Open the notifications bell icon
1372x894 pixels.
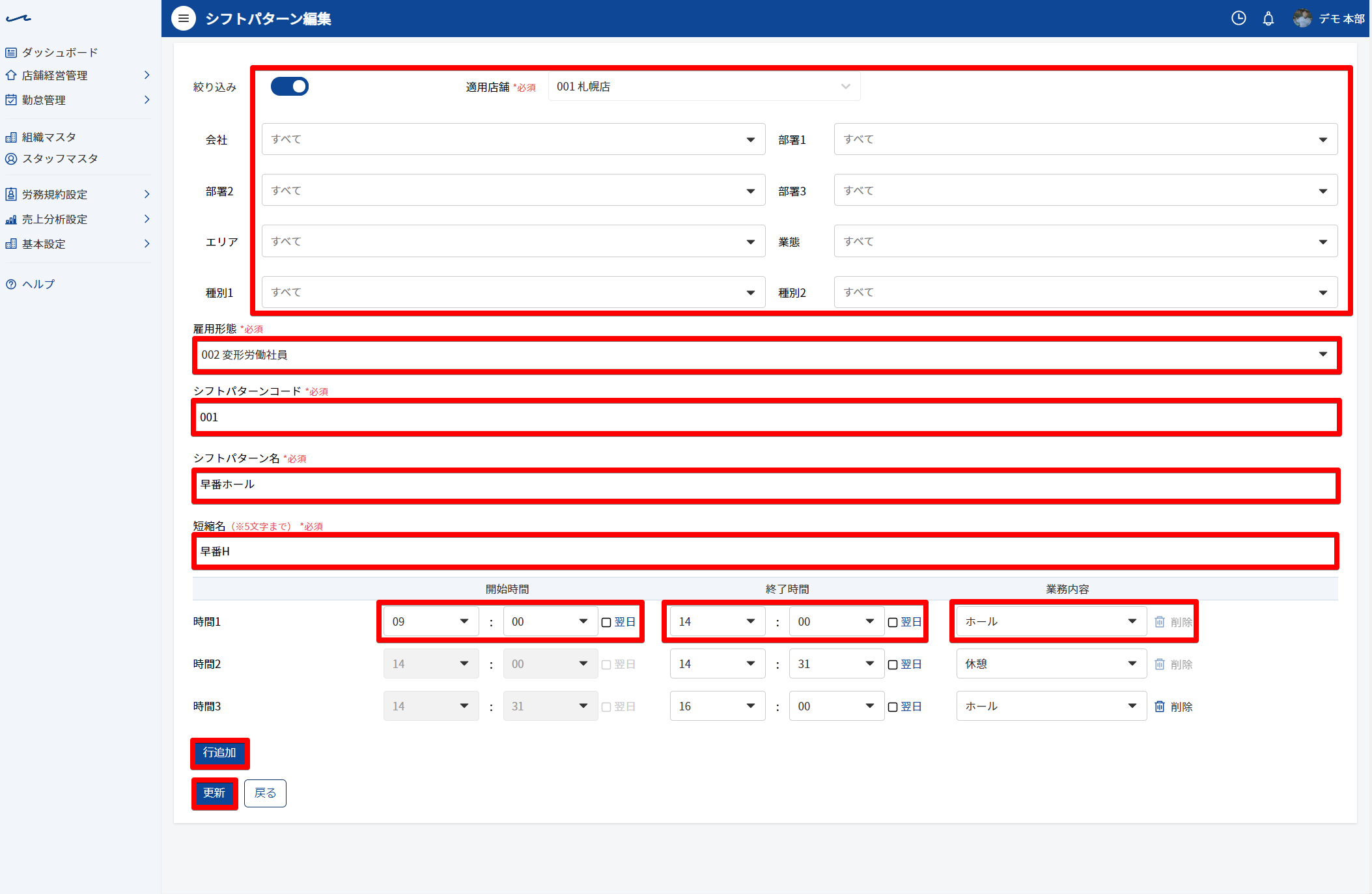[1268, 18]
